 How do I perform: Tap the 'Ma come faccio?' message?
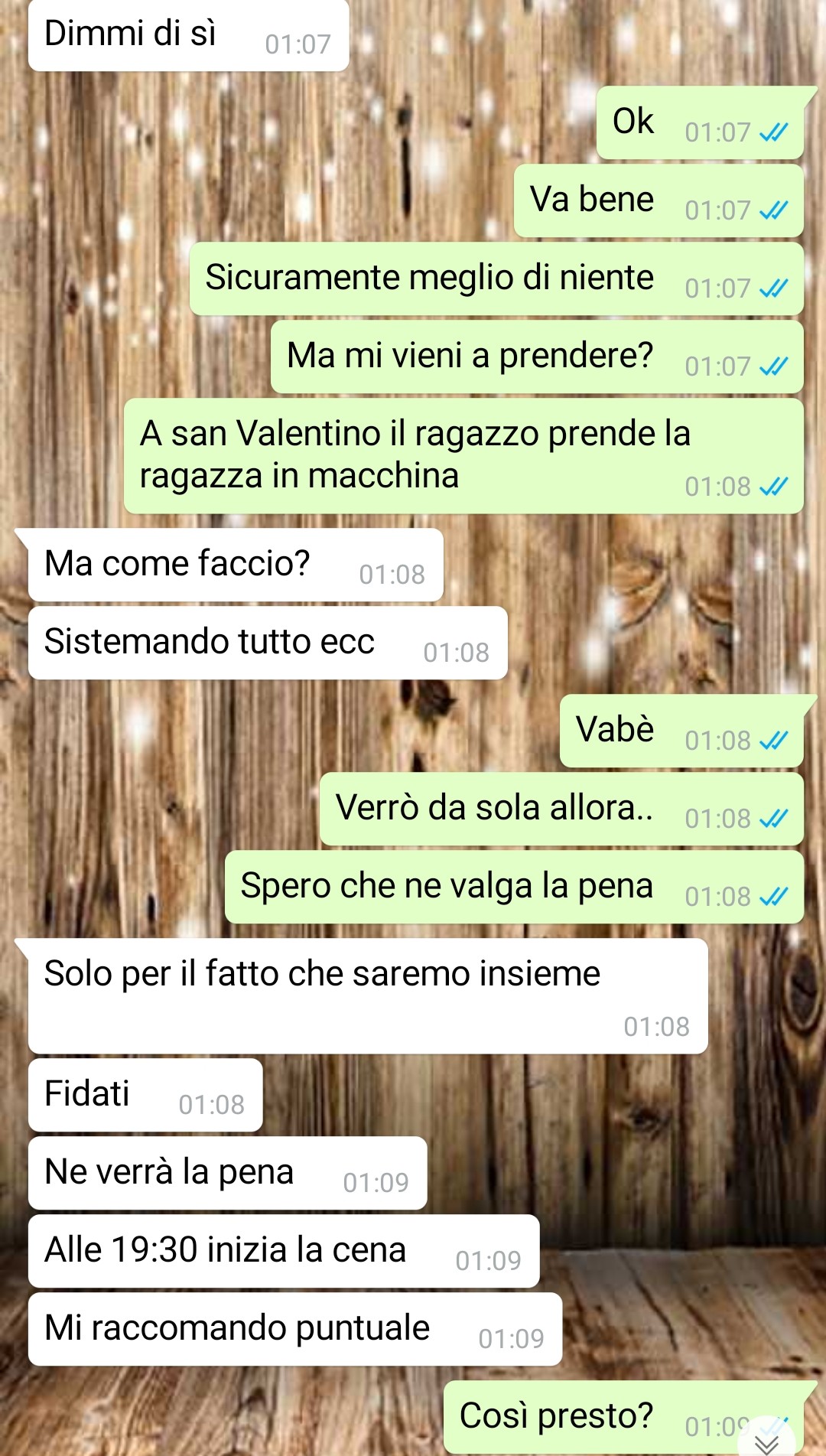(236, 565)
